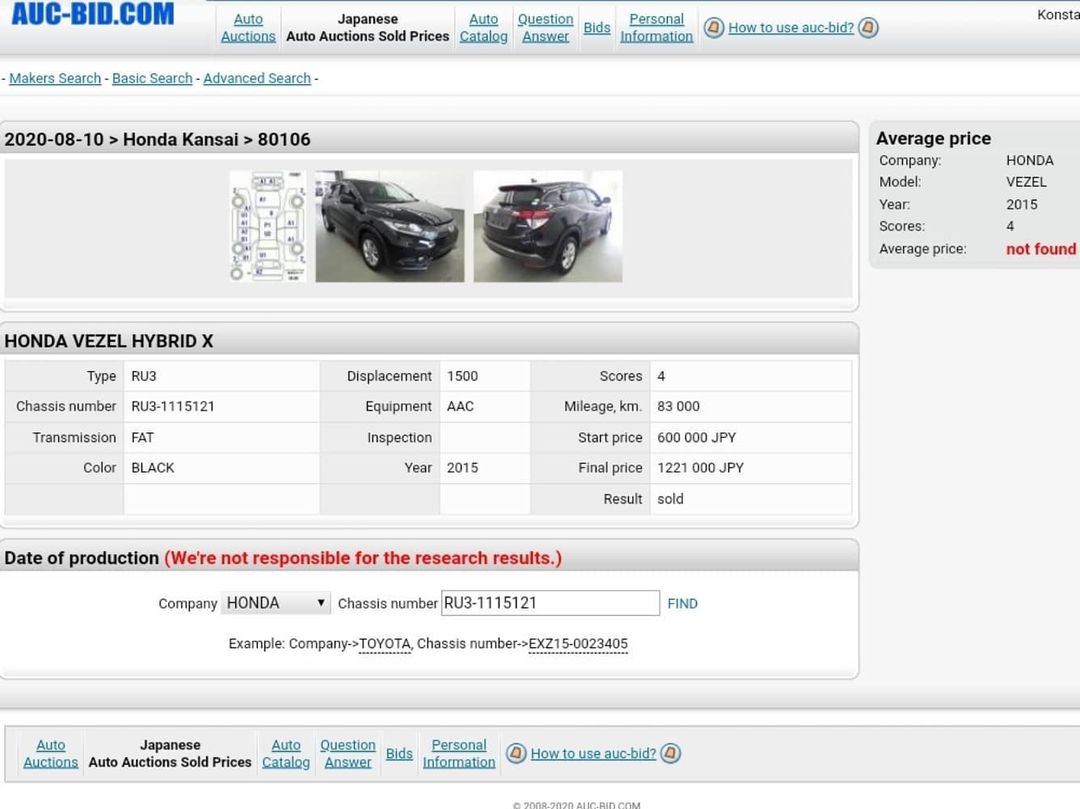This screenshot has width=1080, height=809.
Task: Click FIND to look up production date
Action: coord(683,604)
